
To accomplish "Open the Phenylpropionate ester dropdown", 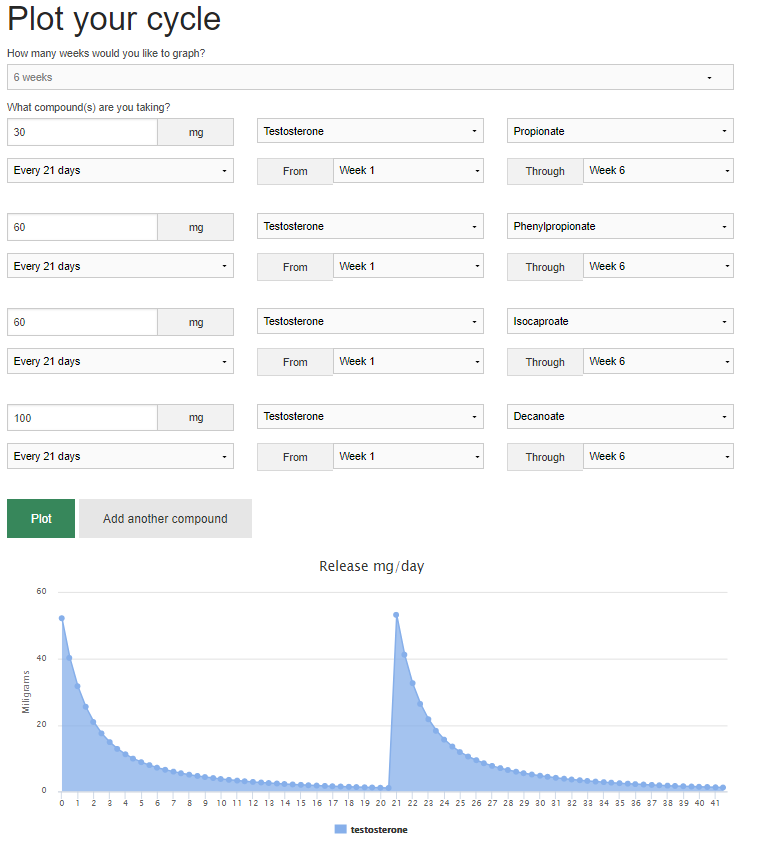I will click(620, 226).
